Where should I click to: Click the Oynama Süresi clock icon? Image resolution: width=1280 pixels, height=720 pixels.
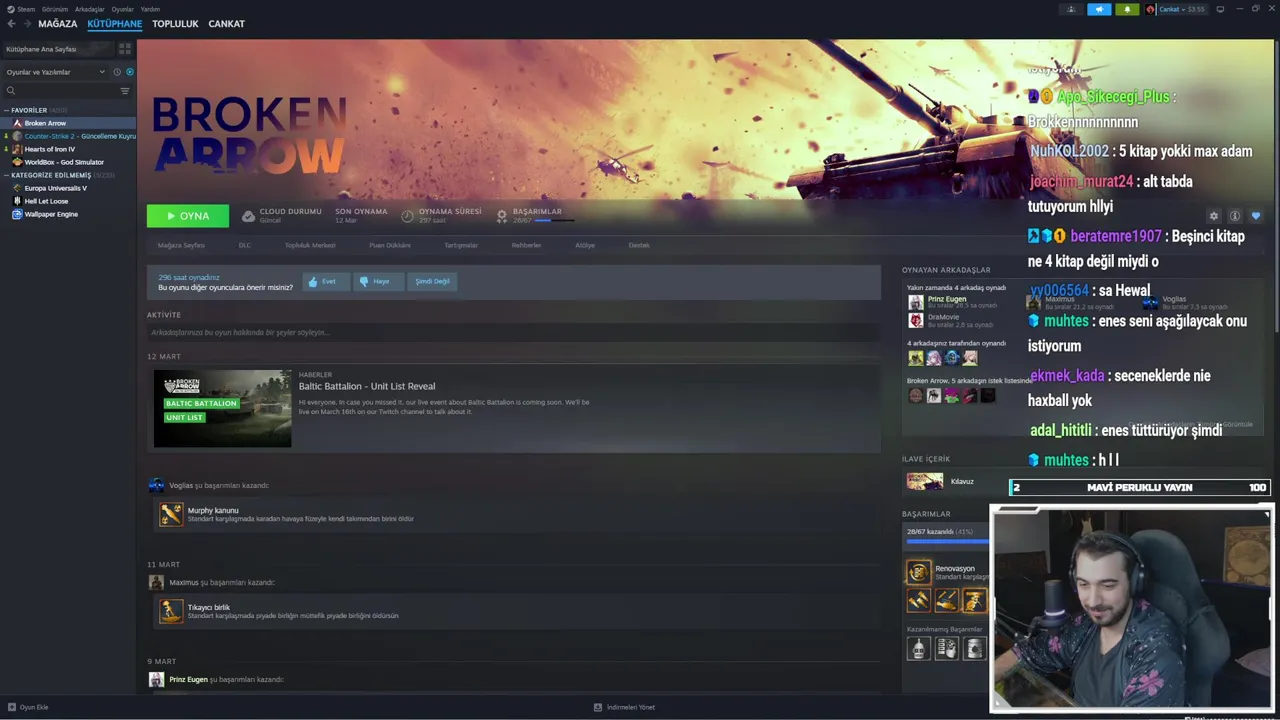click(x=407, y=215)
